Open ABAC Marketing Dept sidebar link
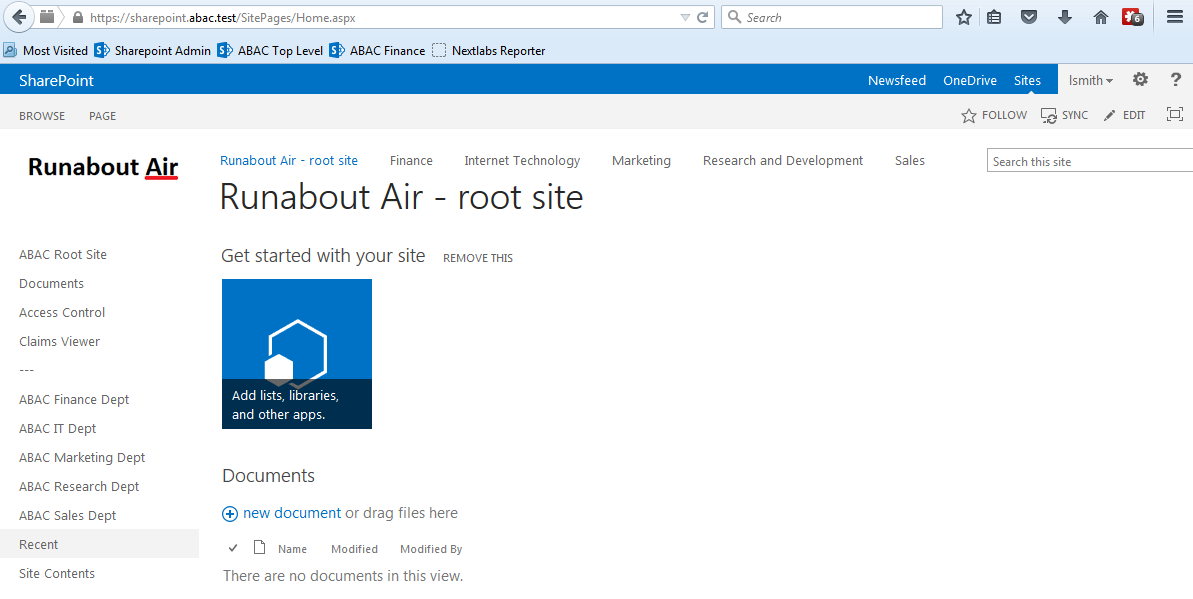The image size is (1193, 599). pos(82,457)
